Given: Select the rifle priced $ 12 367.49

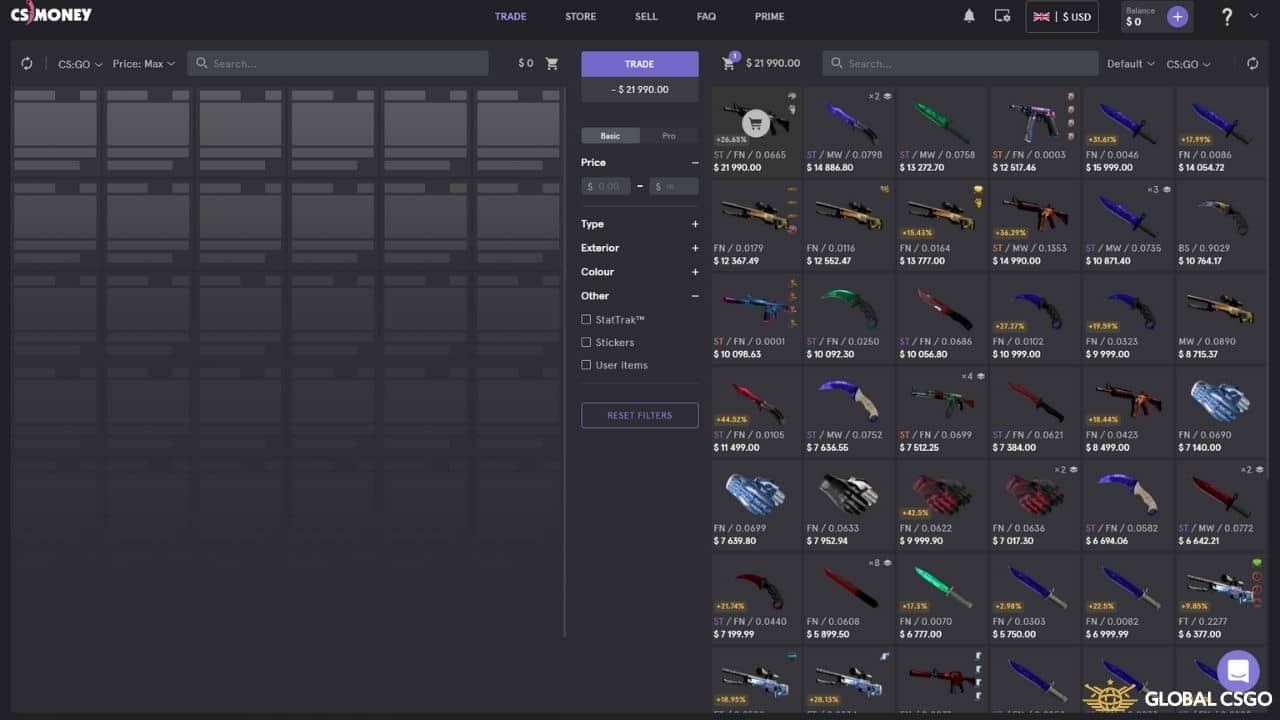Looking at the screenshot, I should pyautogui.click(x=755, y=224).
